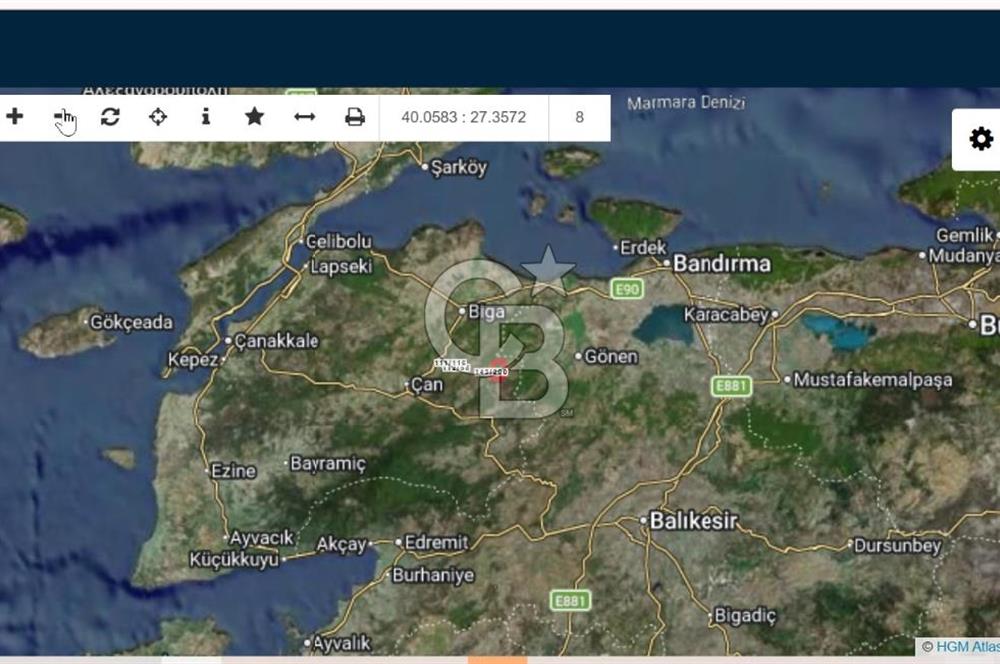Viewport: 1000px width, 664px height.
Task: Click the Biga town label
Action: click(486, 311)
